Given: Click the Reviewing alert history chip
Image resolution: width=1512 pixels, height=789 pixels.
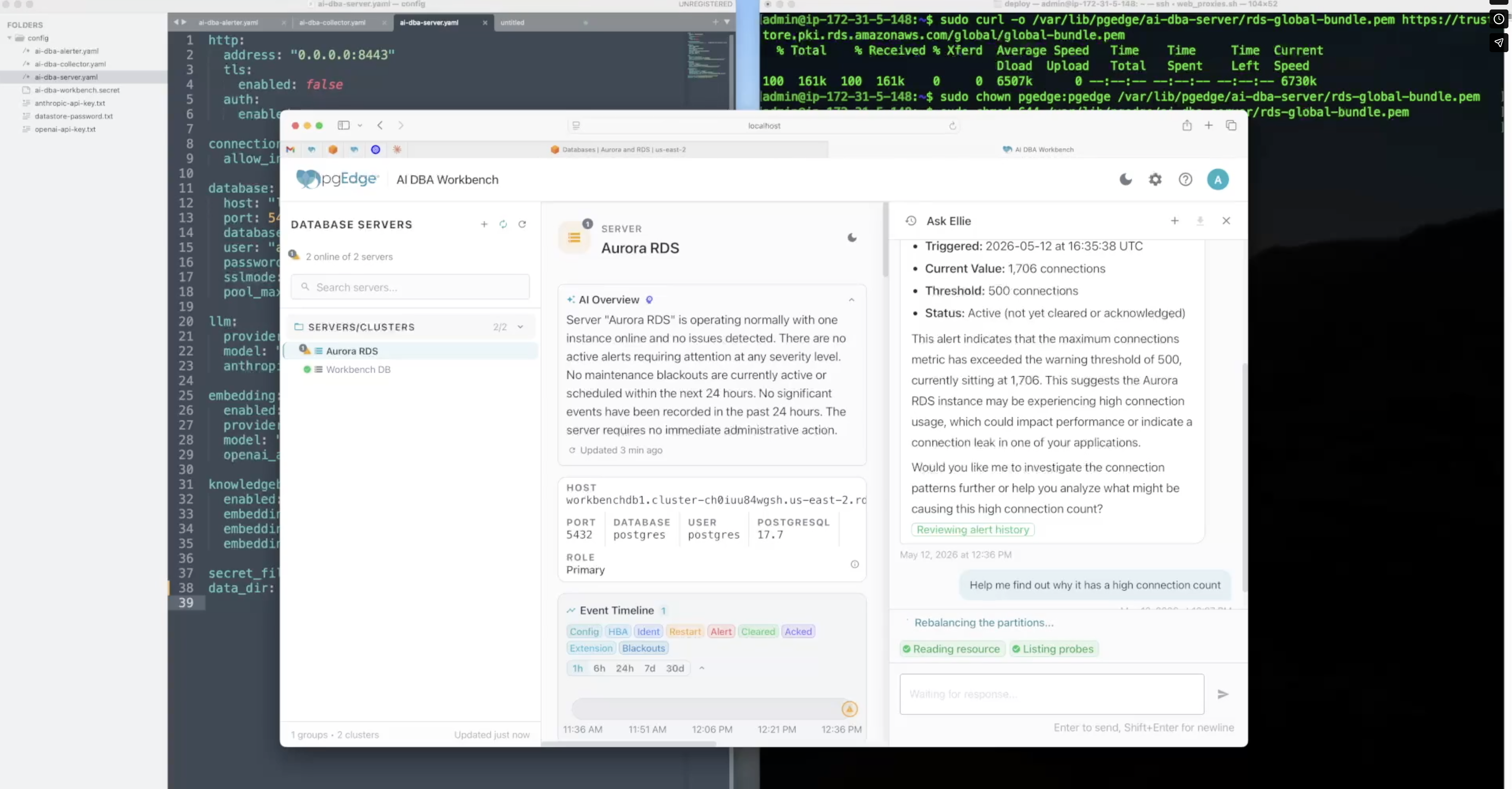Looking at the screenshot, I should pos(973,530).
